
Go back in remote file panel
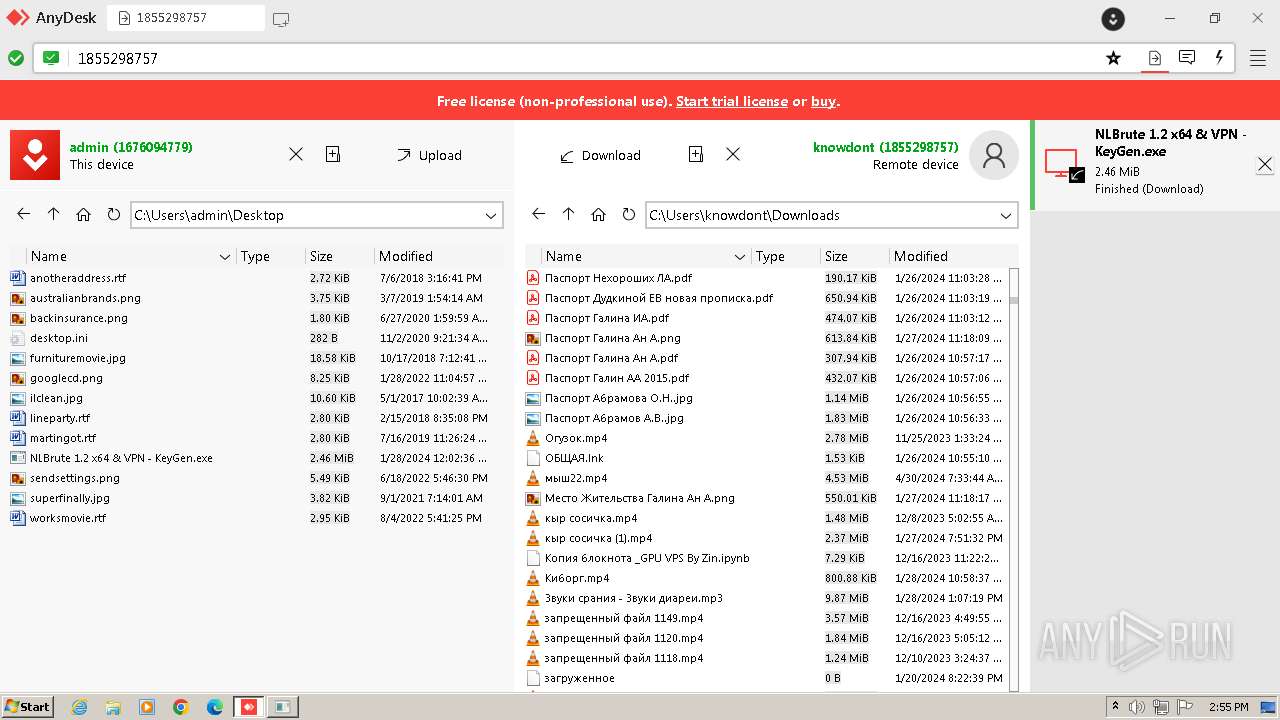tap(539, 214)
